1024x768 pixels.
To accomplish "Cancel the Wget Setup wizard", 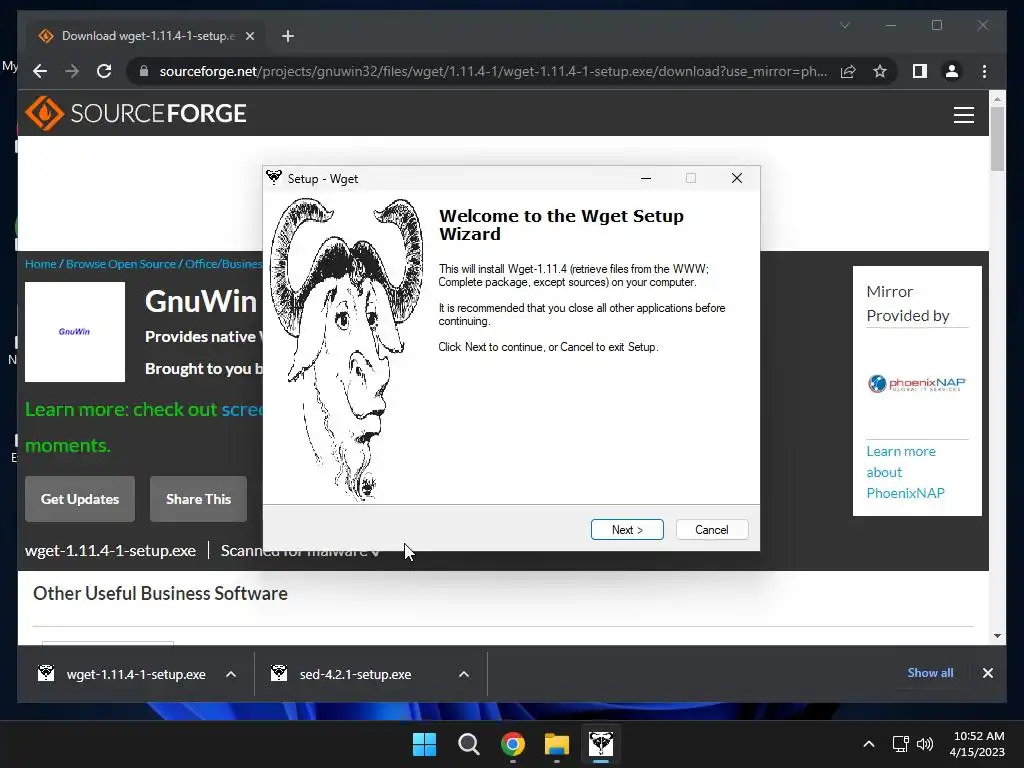I will (712, 530).
